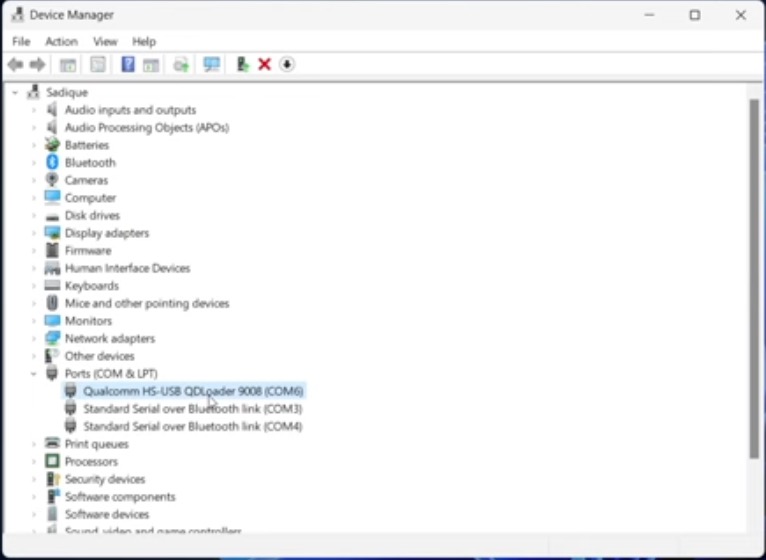
Task: Click the Processors category icon
Action: pos(52,461)
